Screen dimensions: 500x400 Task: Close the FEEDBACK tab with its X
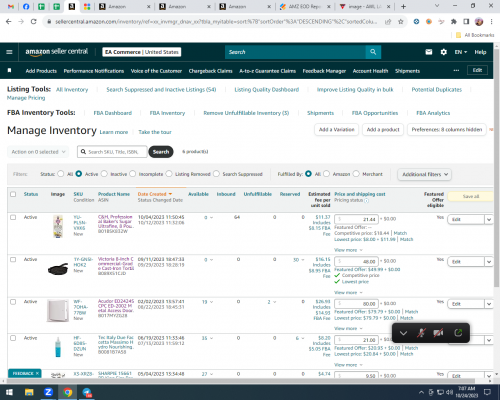click(x=37, y=373)
